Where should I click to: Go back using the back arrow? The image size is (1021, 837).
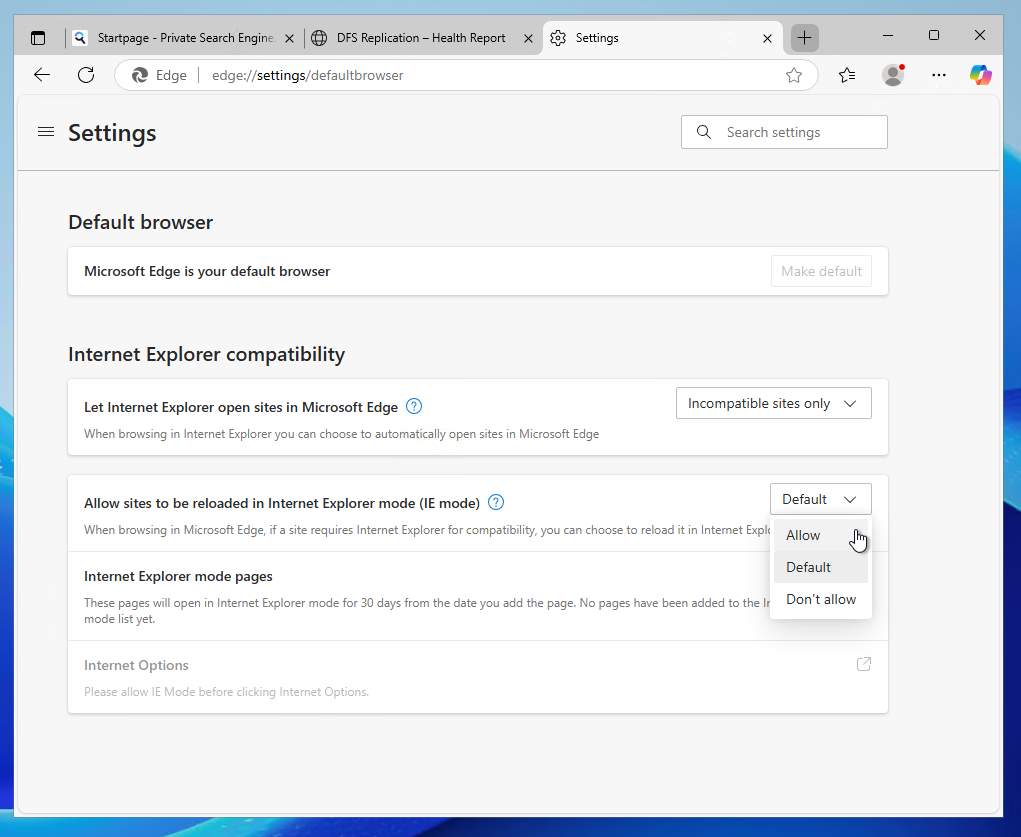coord(42,75)
